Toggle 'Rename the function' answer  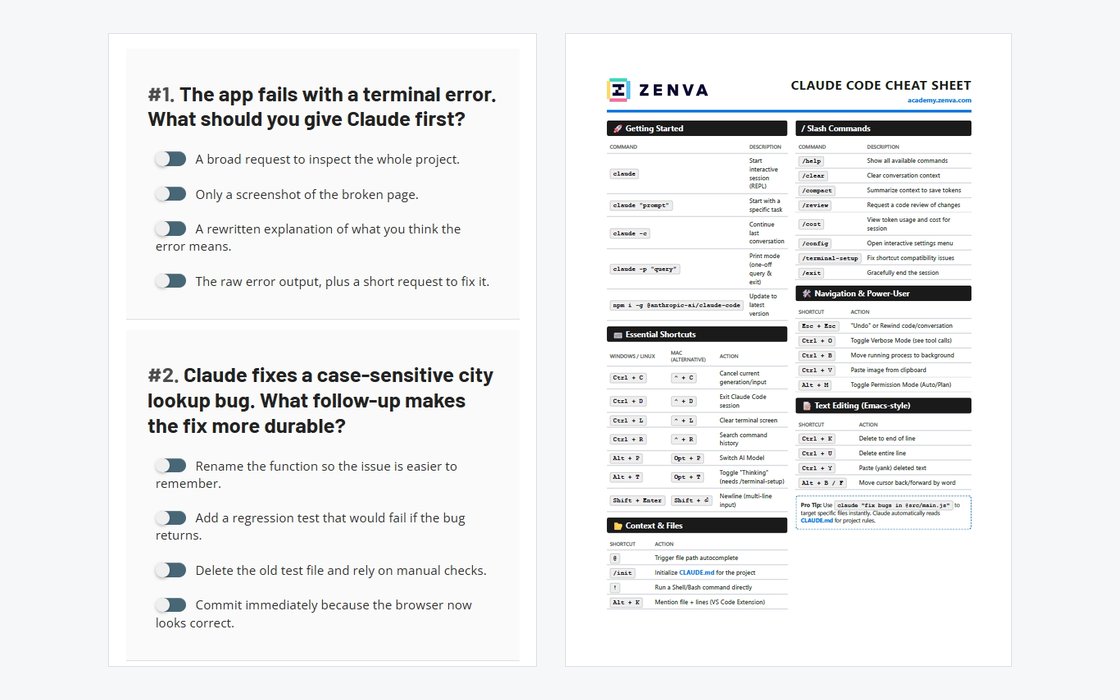click(171, 465)
